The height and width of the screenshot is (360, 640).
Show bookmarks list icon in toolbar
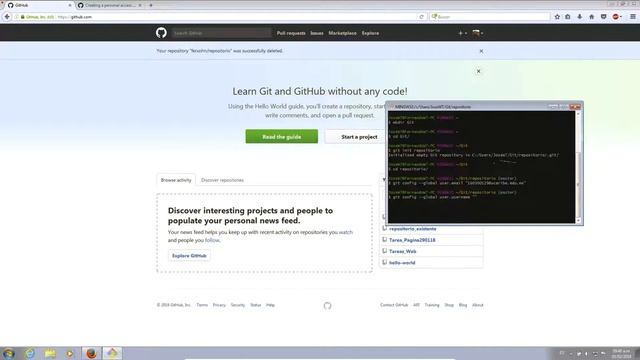pos(568,17)
